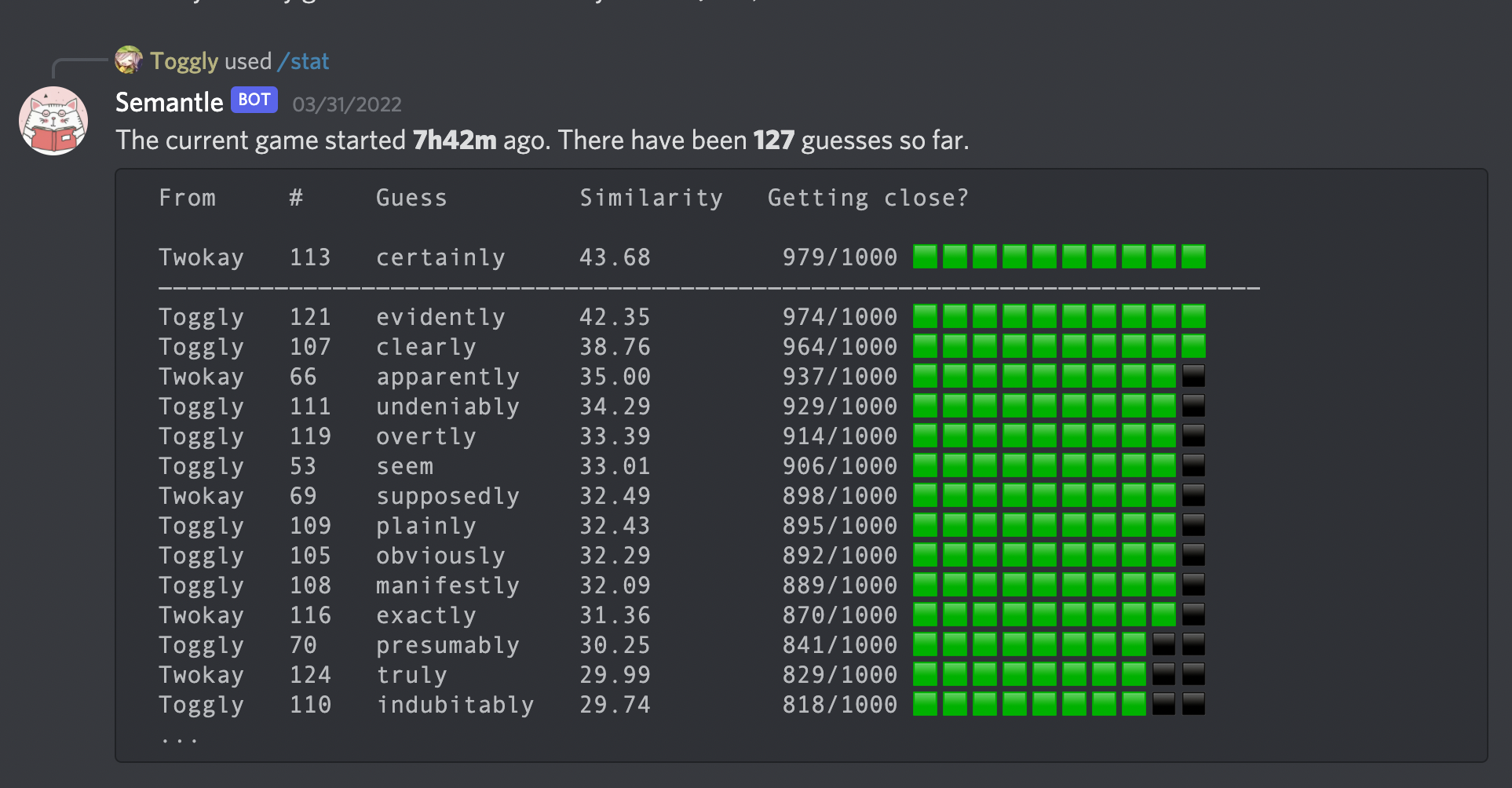
Task: Click similarity value 29.74
Action: point(615,705)
